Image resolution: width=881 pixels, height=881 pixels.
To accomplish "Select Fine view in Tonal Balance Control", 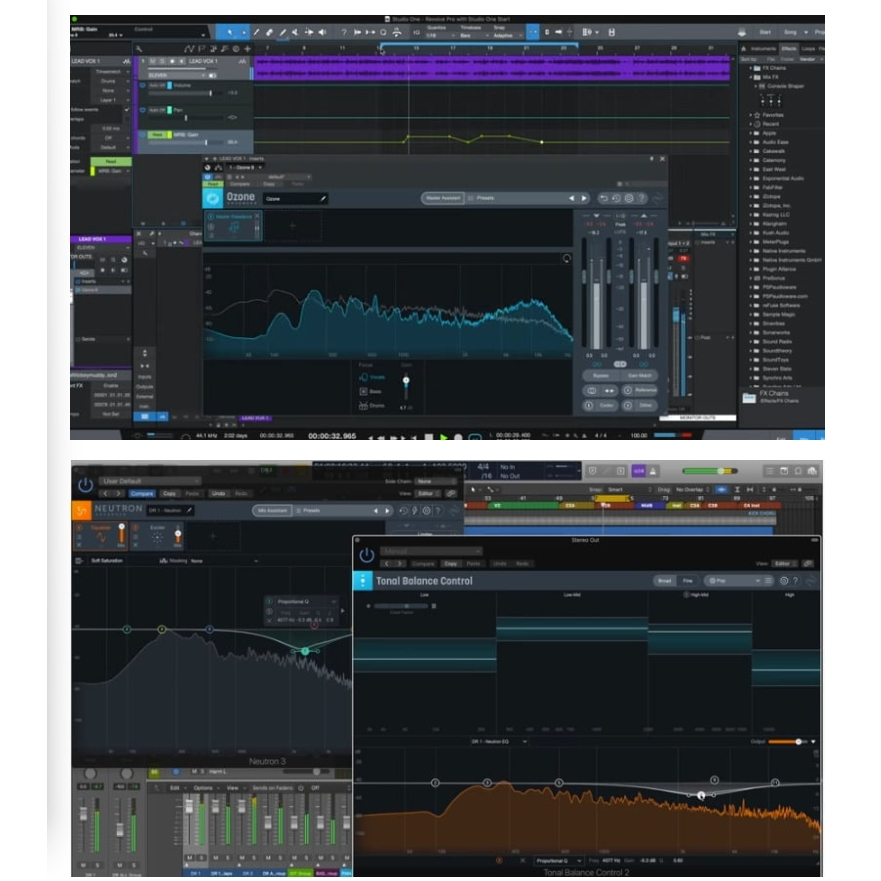I will [x=687, y=581].
